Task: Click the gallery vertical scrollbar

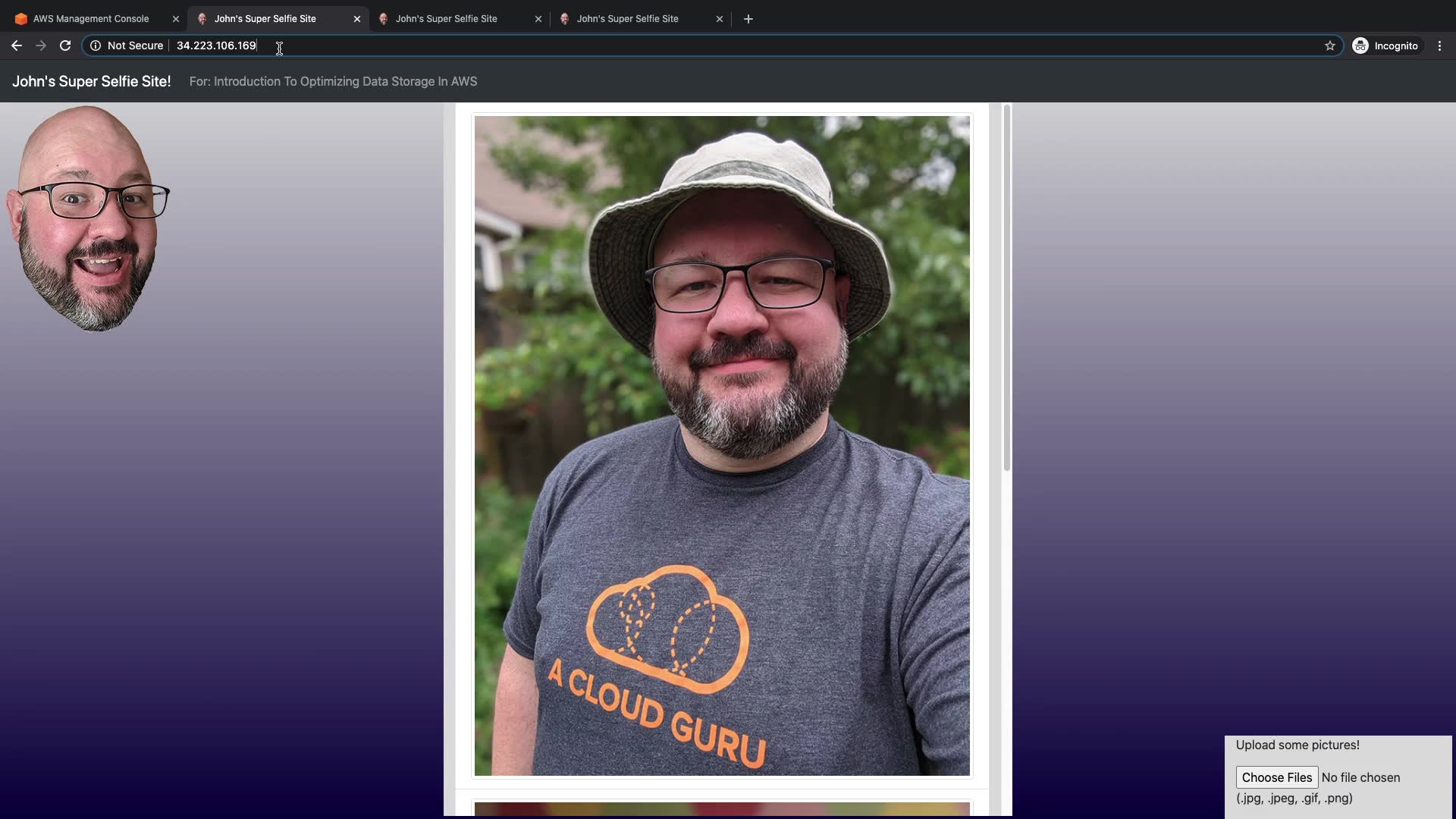Action: [x=1006, y=288]
